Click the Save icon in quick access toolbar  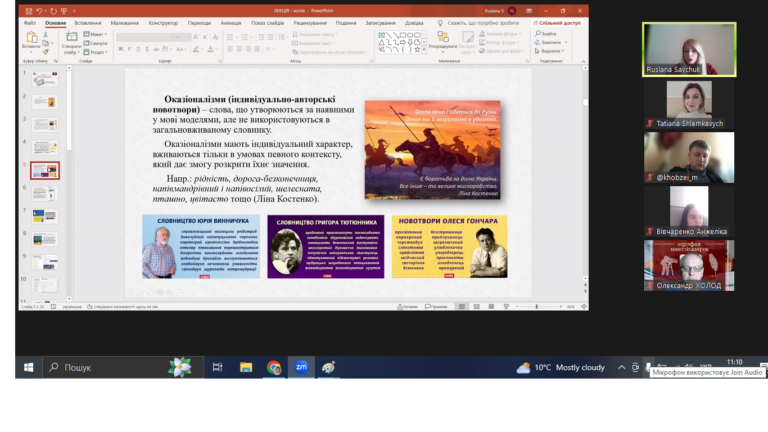[x=29, y=10]
